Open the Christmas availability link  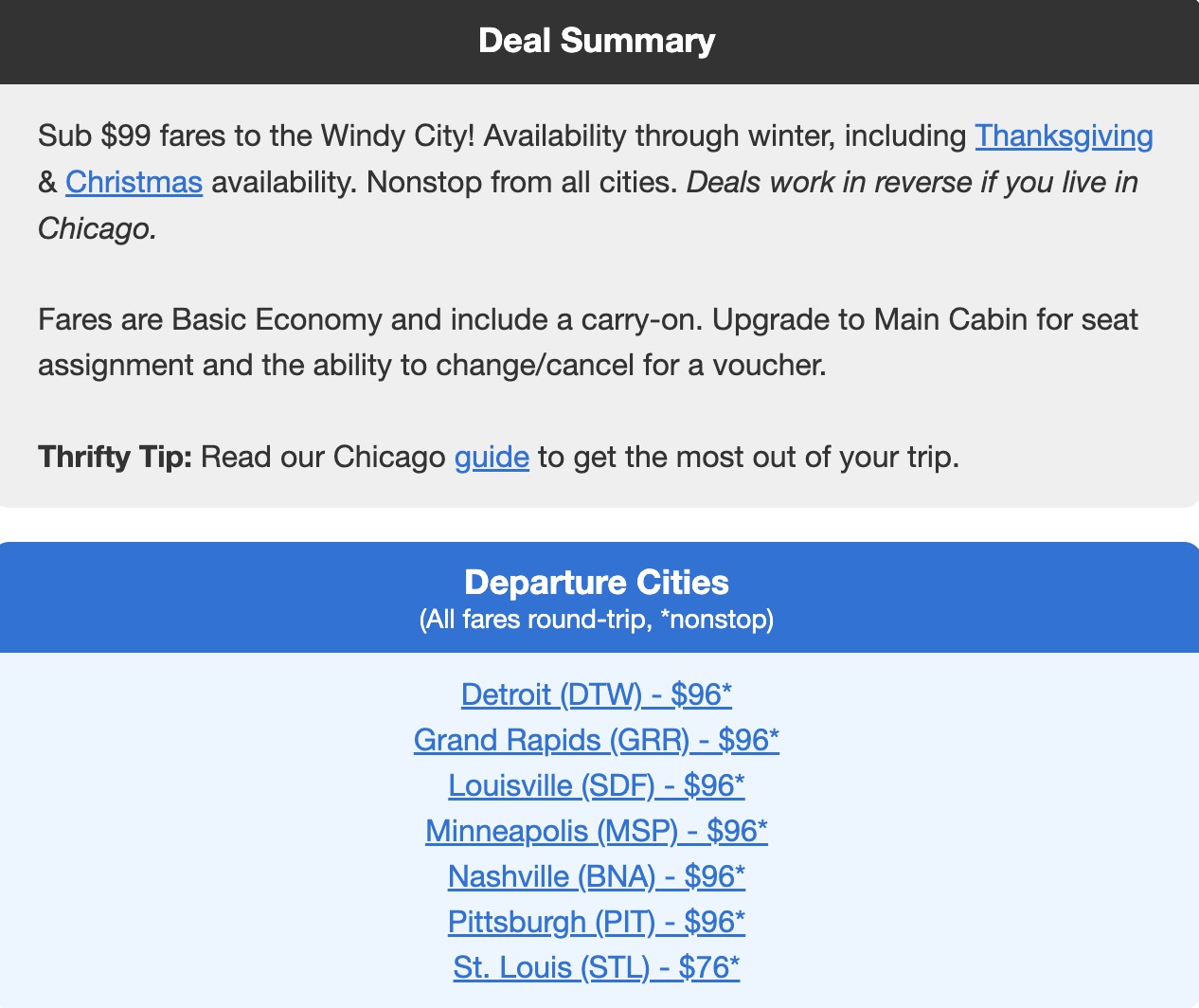(x=134, y=182)
